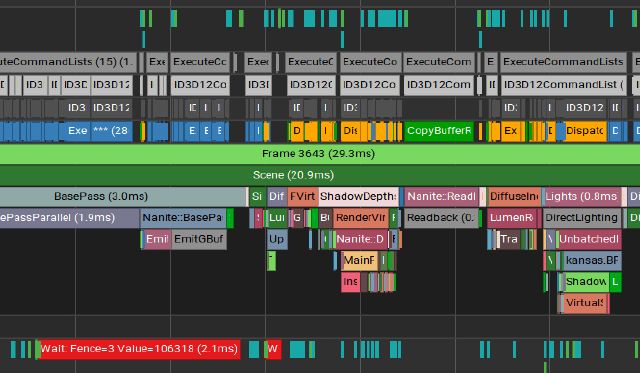Click the EmitGBuf event block
The width and height of the screenshot is (640, 373).
click(199, 239)
